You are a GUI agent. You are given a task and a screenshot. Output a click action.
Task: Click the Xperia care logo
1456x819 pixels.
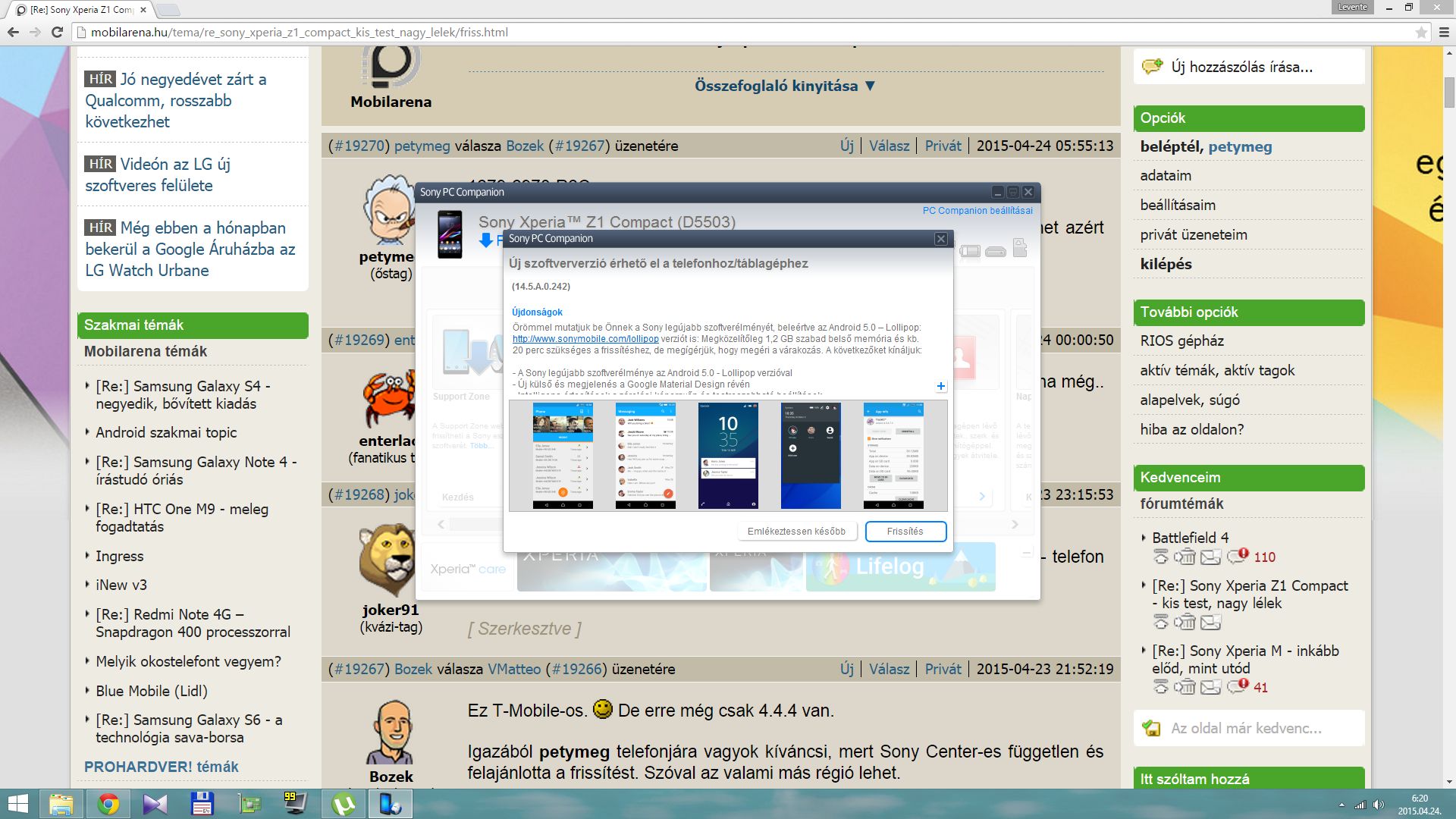coord(468,569)
